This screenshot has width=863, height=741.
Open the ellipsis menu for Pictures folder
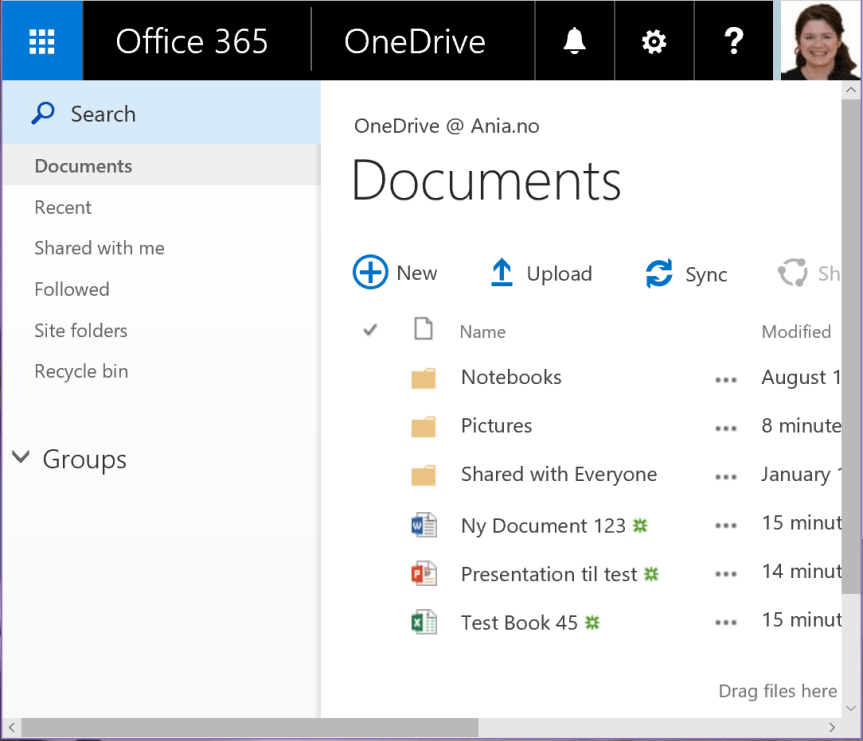(726, 427)
